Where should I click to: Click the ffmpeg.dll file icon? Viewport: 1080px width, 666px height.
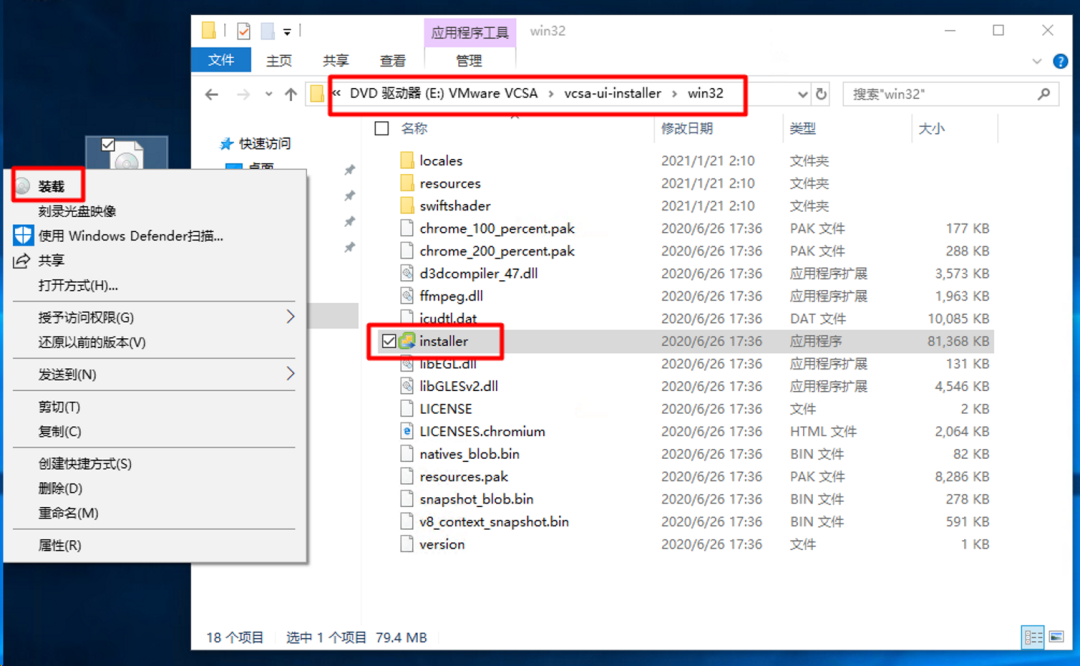point(407,296)
